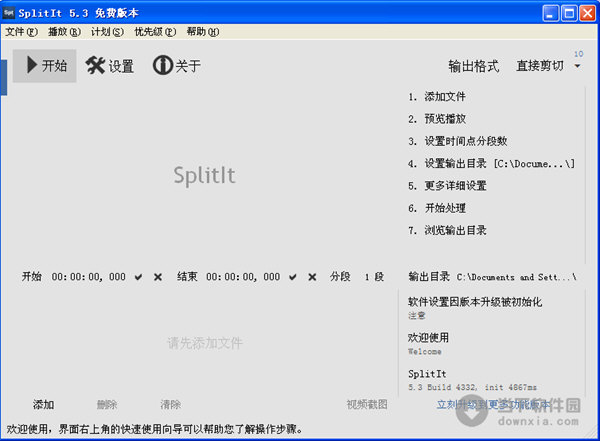600x441 pixels.
Task: Click the 清除 button at bottom
Action: pyautogui.click(x=170, y=405)
